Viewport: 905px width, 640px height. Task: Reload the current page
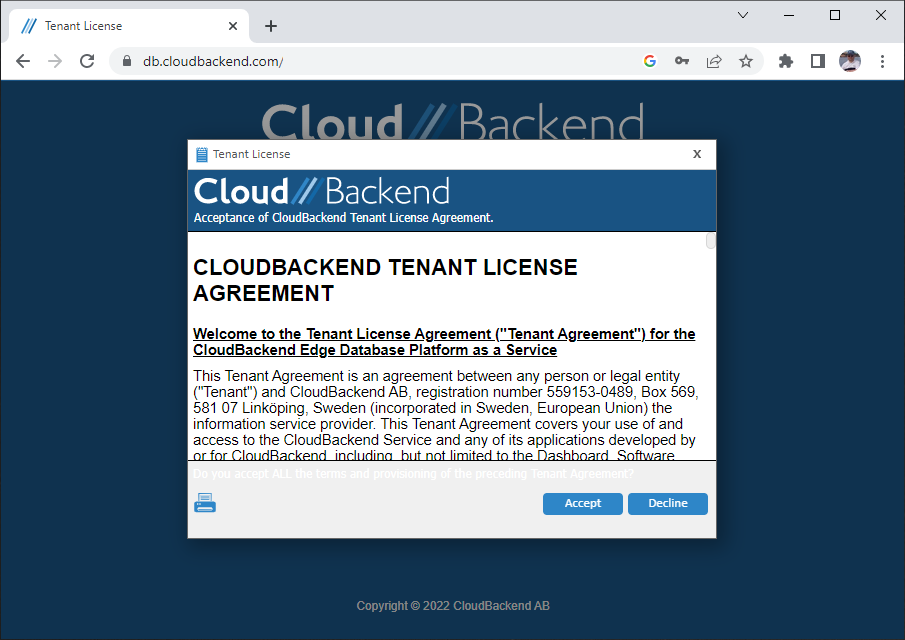(87, 61)
